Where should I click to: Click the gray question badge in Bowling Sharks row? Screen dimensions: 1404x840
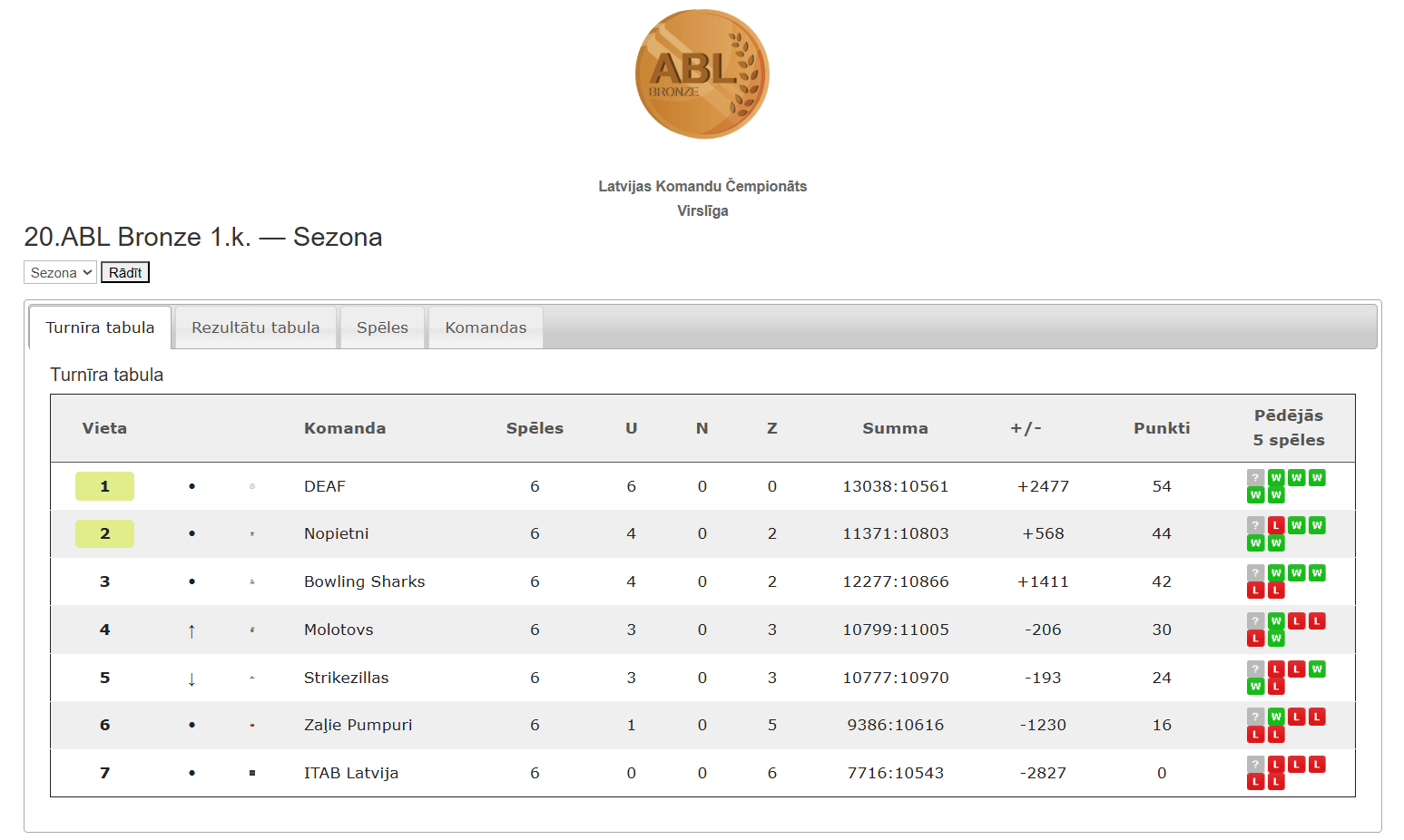(1255, 573)
